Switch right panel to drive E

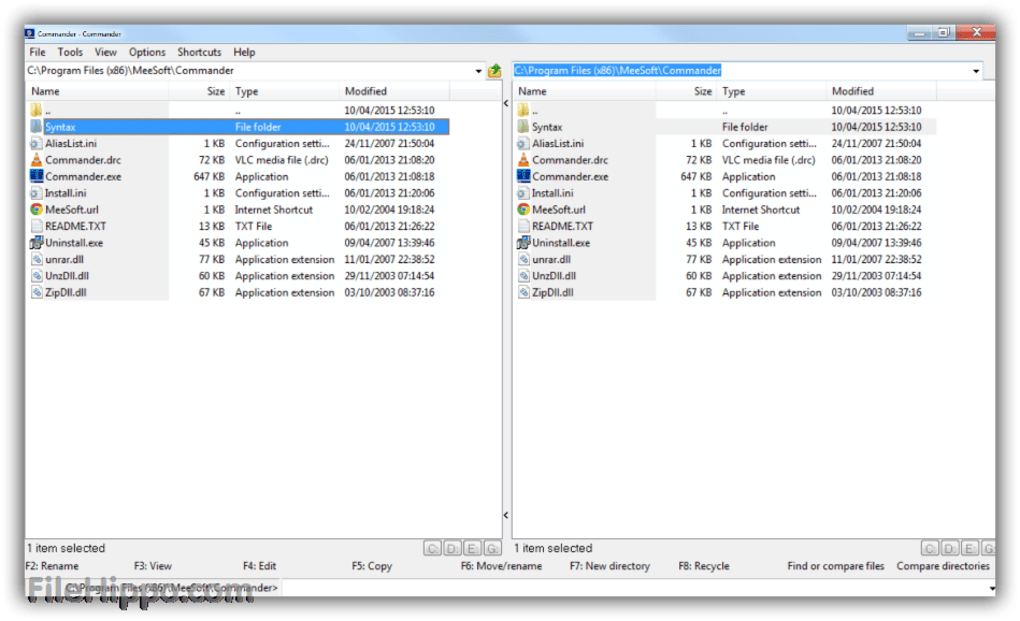970,549
